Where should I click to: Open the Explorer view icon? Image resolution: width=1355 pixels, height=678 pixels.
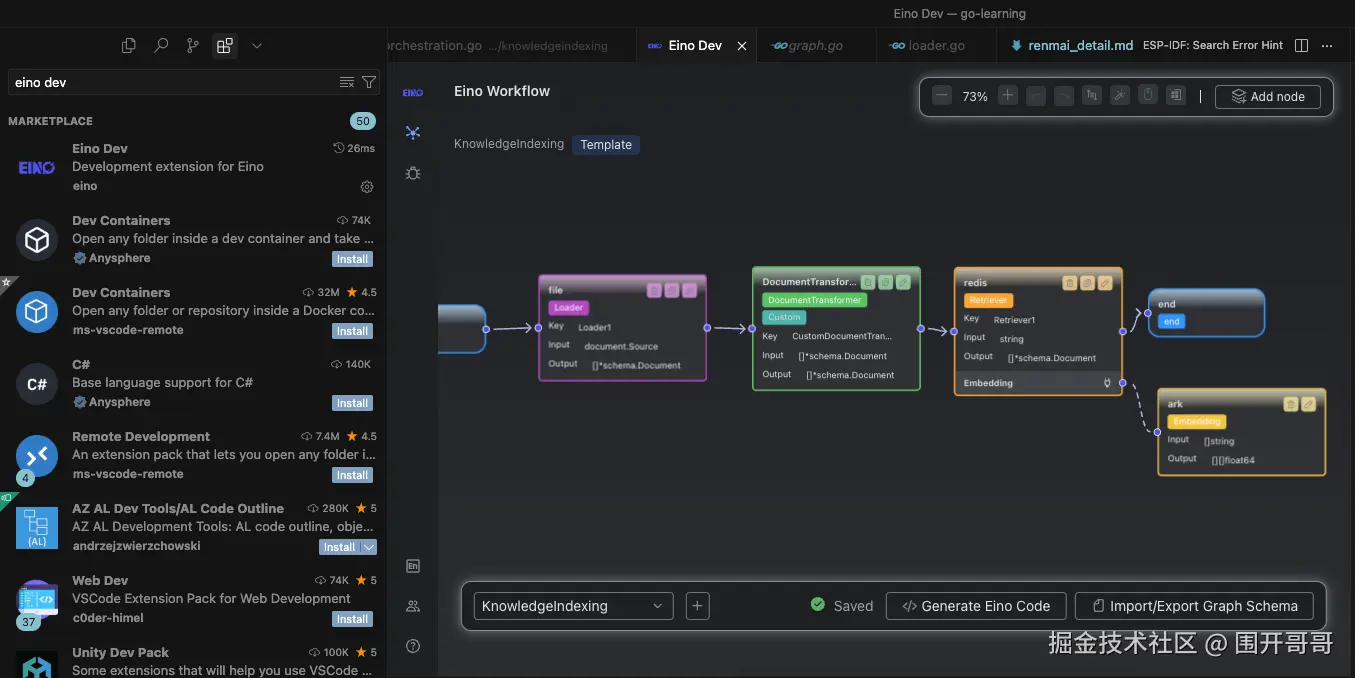129,46
